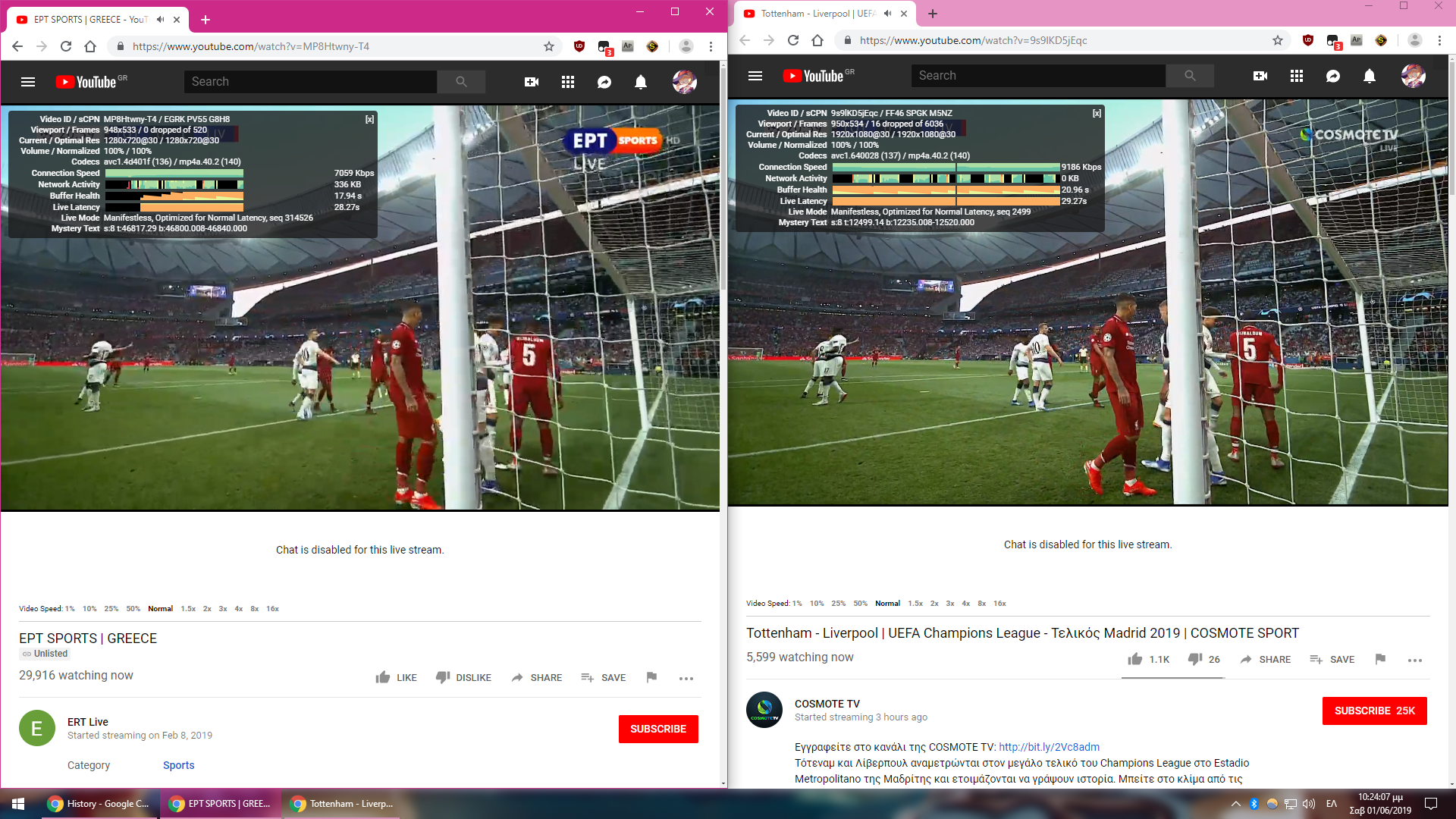This screenshot has height=819, width=1456.
Task: Open the bit.ly/2Vc8adm link in description
Action: point(1049,747)
